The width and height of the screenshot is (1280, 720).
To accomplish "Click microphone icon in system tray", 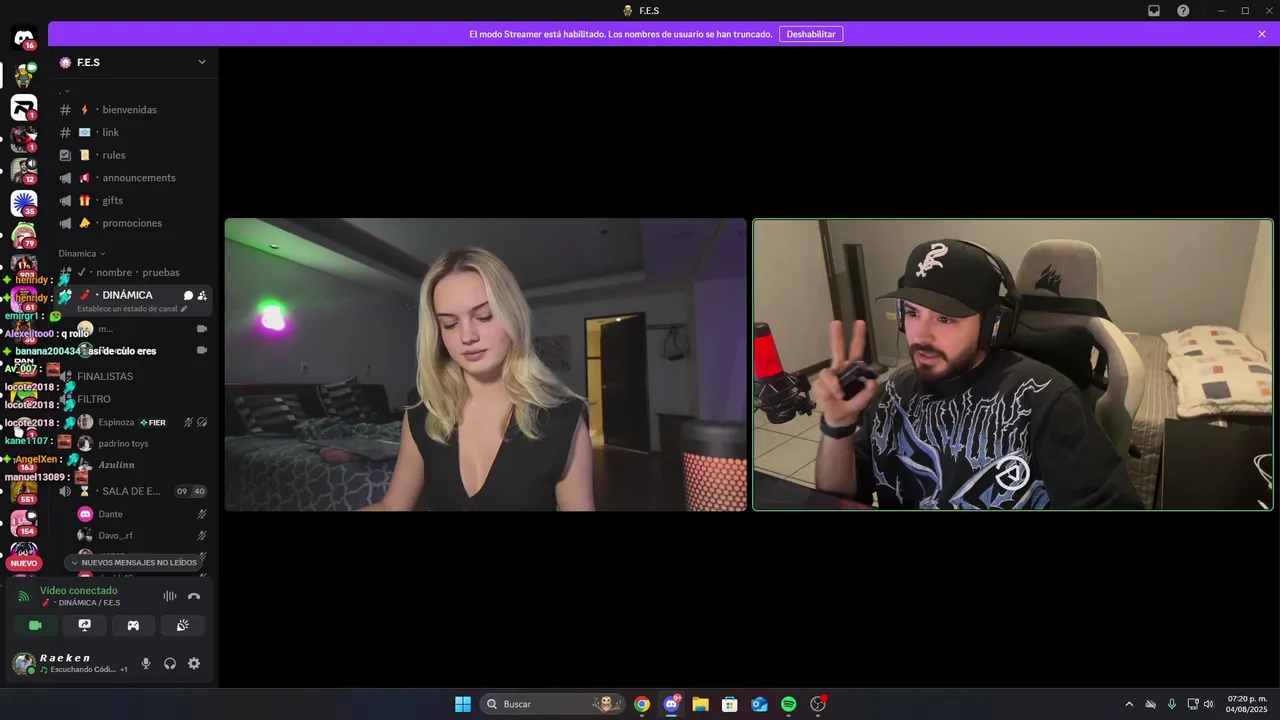I will point(1171,704).
